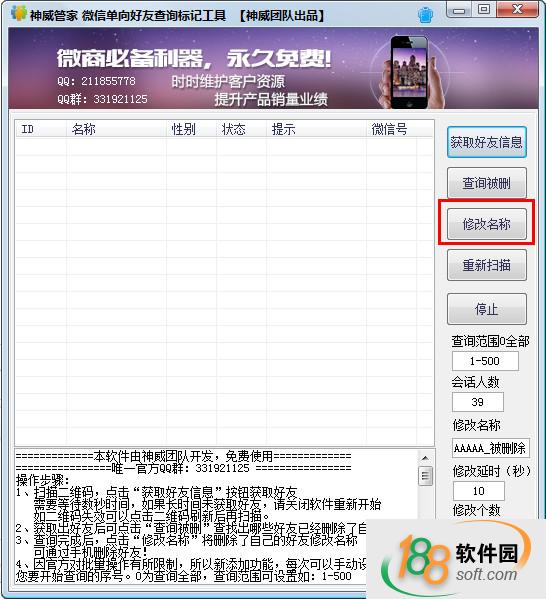
Task: Click 查询被删 button
Action: [x=486, y=183]
